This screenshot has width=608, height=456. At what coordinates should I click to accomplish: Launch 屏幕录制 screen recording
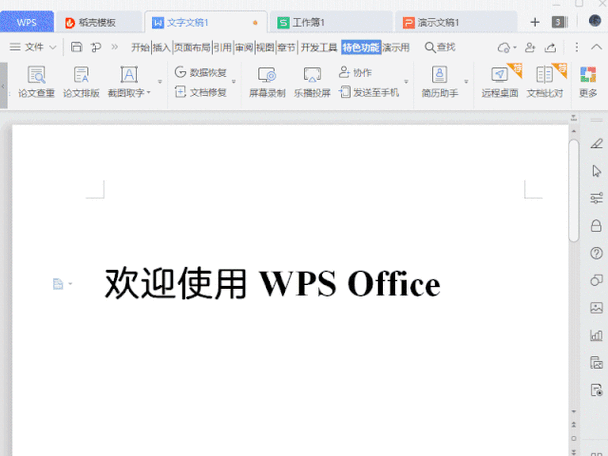point(267,82)
